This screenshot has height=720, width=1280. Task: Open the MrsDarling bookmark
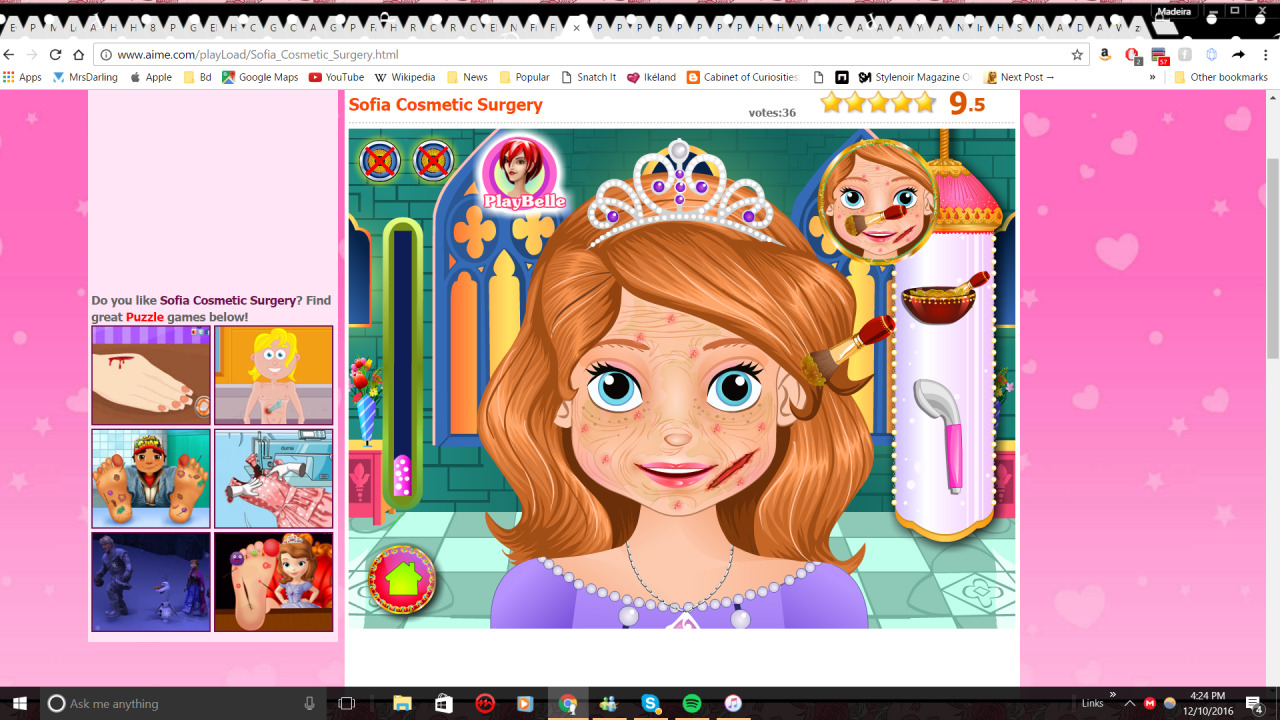[x=85, y=77]
